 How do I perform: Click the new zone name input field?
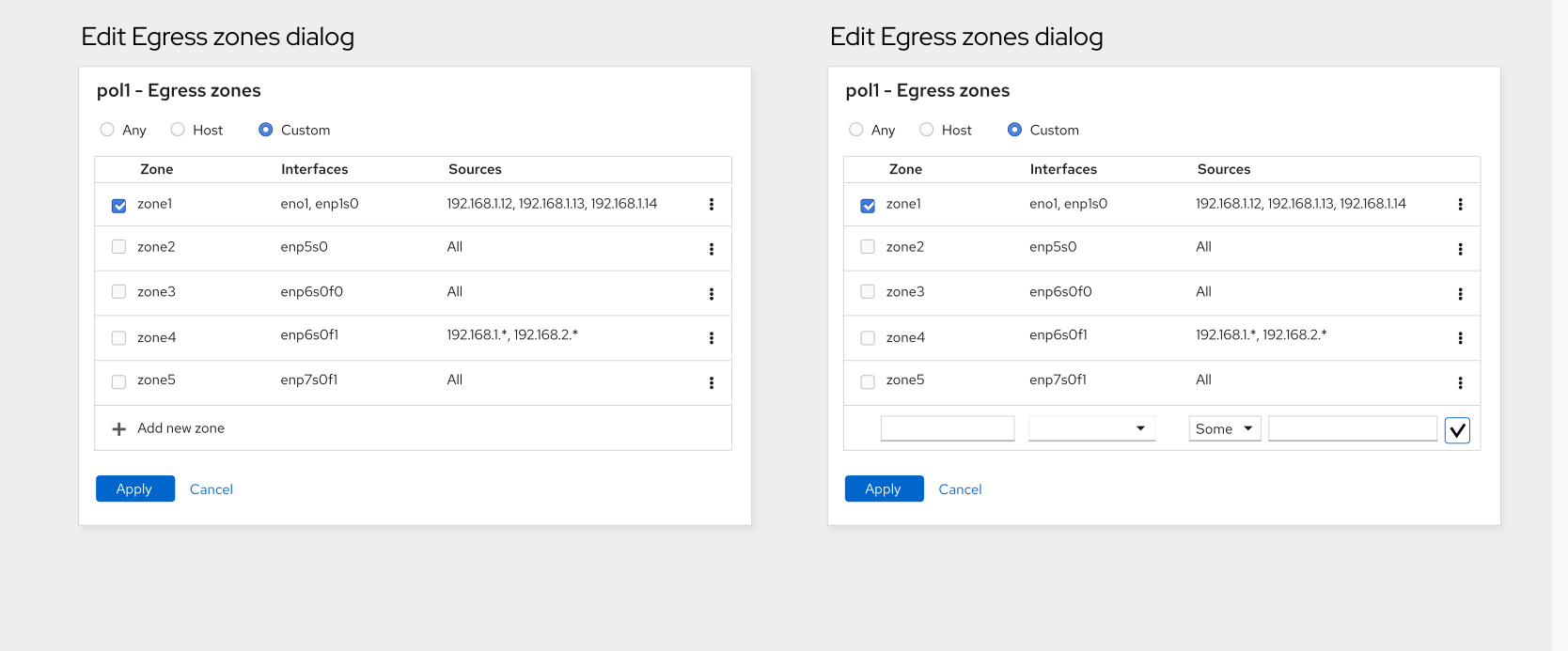point(947,427)
